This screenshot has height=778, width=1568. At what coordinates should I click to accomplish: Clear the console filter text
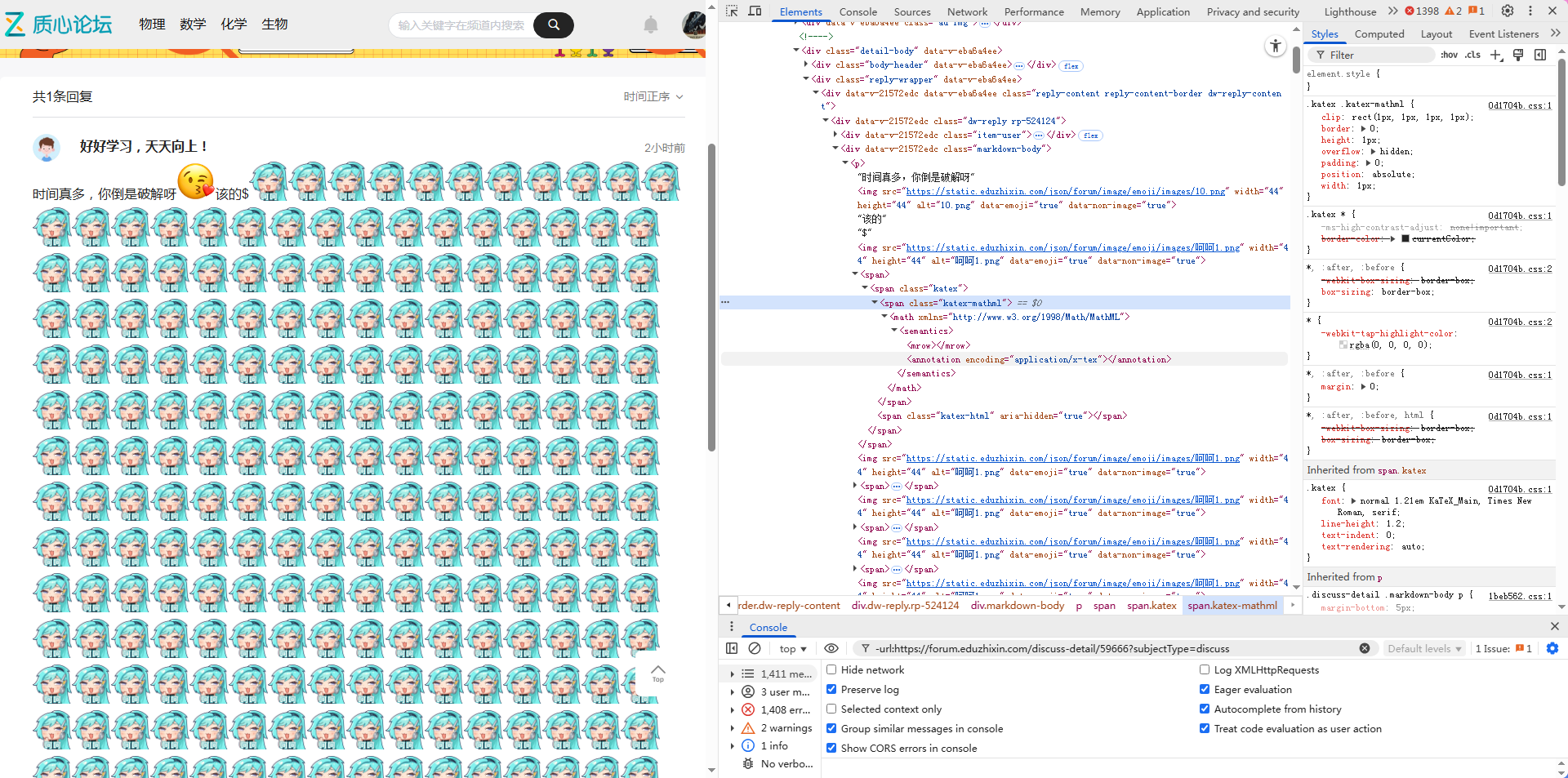[x=1365, y=648]
